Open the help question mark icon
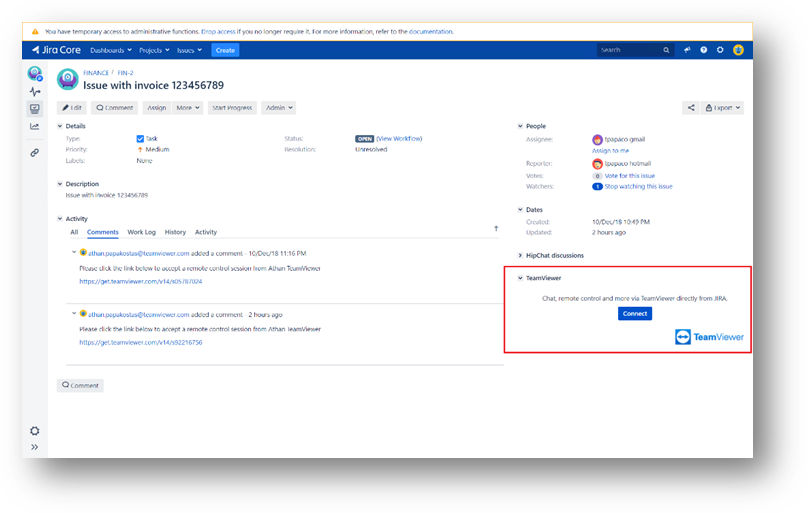Image resolution: width=808 pixels, height=513 pixels. tap(703, 50)
